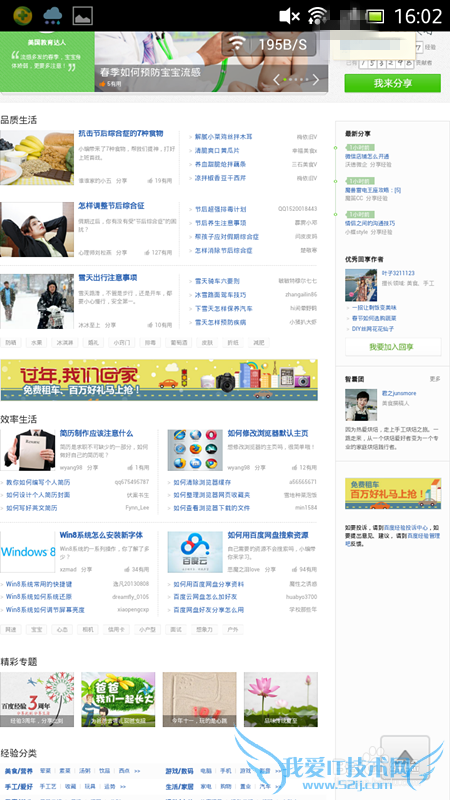Select the 信用卡 tag
This screenshot has width=450, height=800.
click(x=115, y=630)
